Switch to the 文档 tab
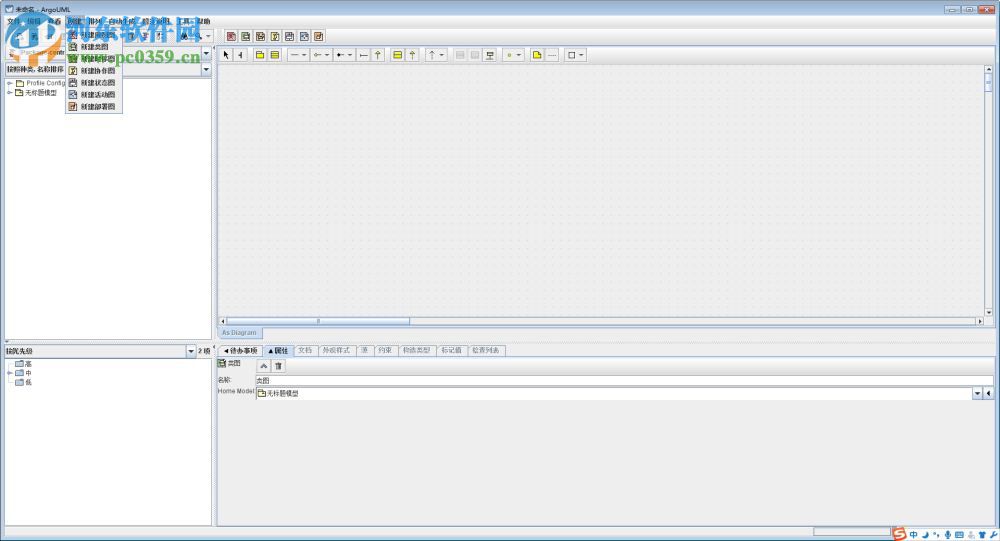1000x541 pixels. pyautogui.click(x=305, y=351)
